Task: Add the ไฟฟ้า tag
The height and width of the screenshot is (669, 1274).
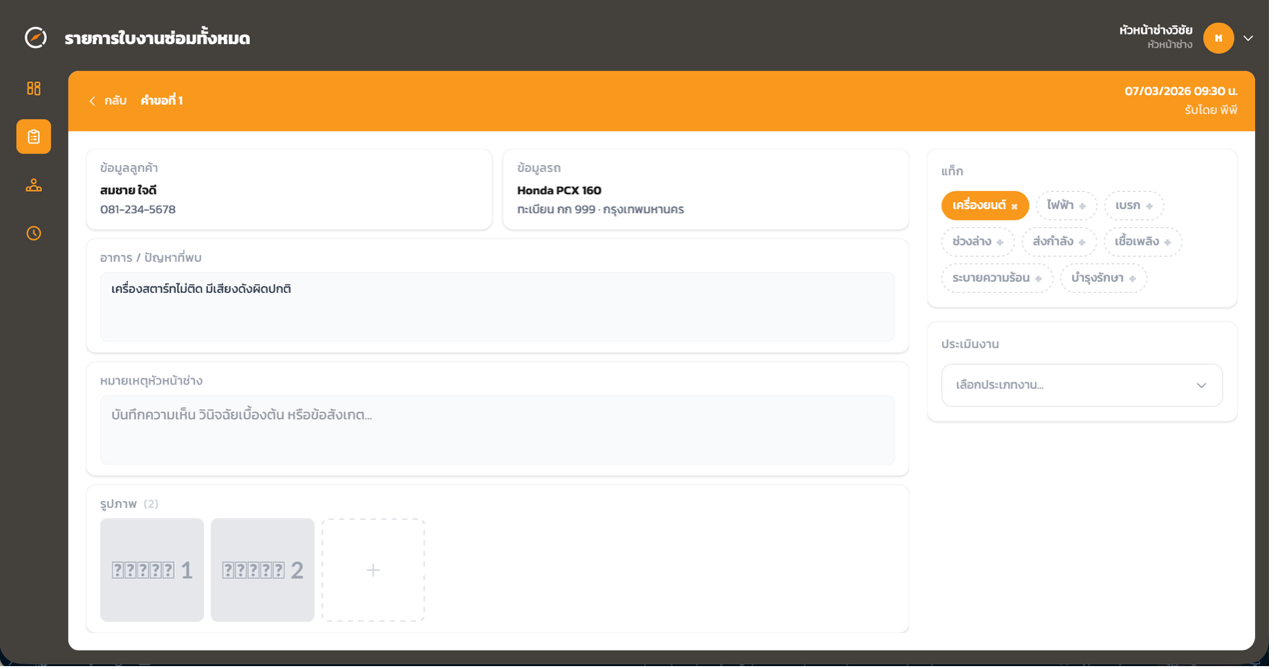Action: tap(1071, 206)
